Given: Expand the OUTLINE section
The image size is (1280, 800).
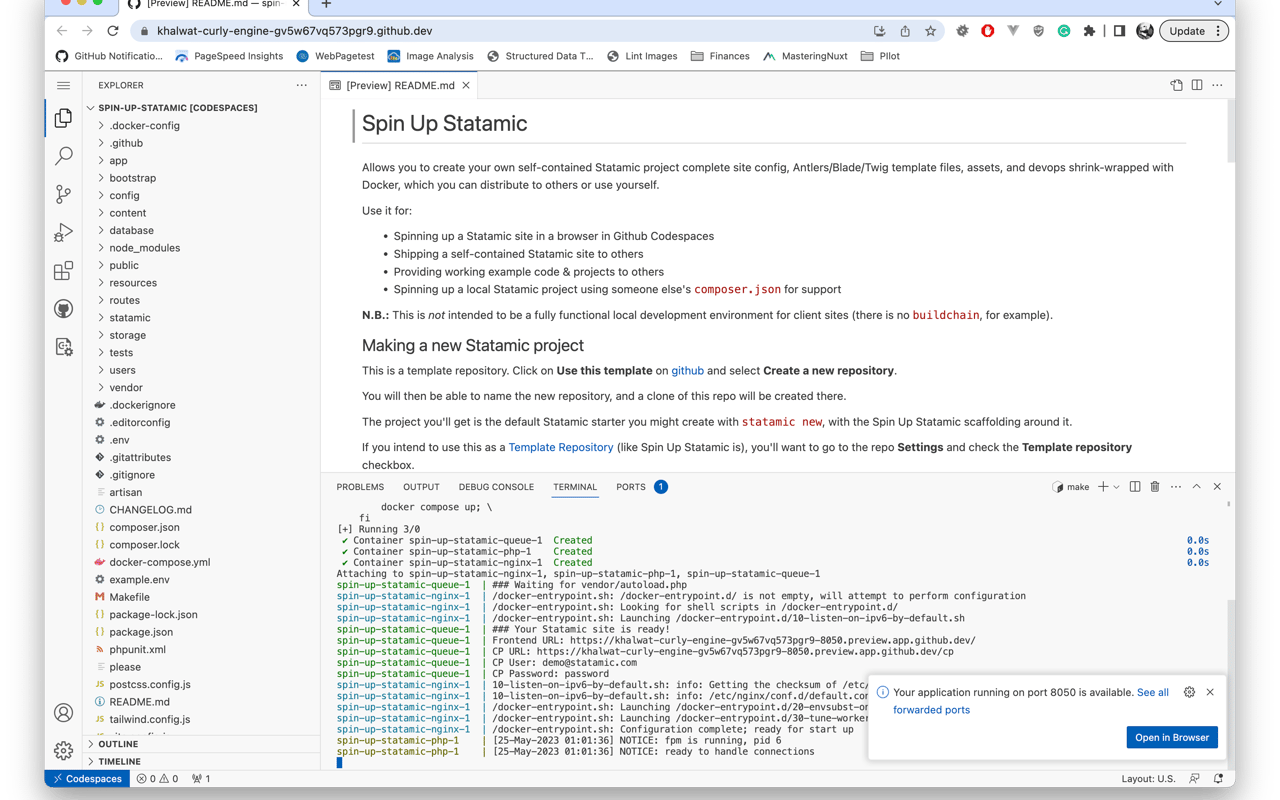Looking at the screenshot, I should click(118, 744).
